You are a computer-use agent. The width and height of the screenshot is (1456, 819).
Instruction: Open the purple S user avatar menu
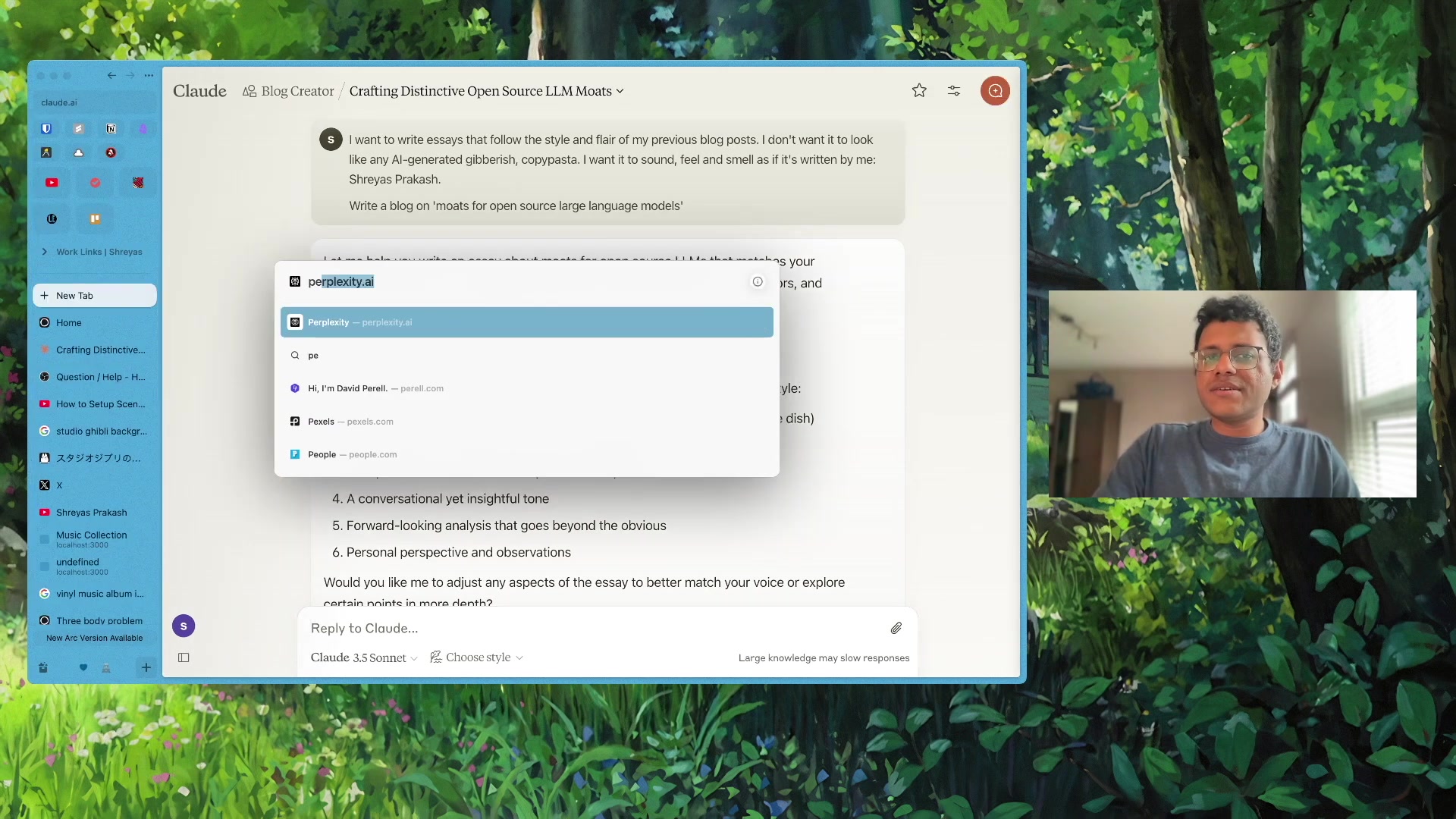click(x=184, y=626)
